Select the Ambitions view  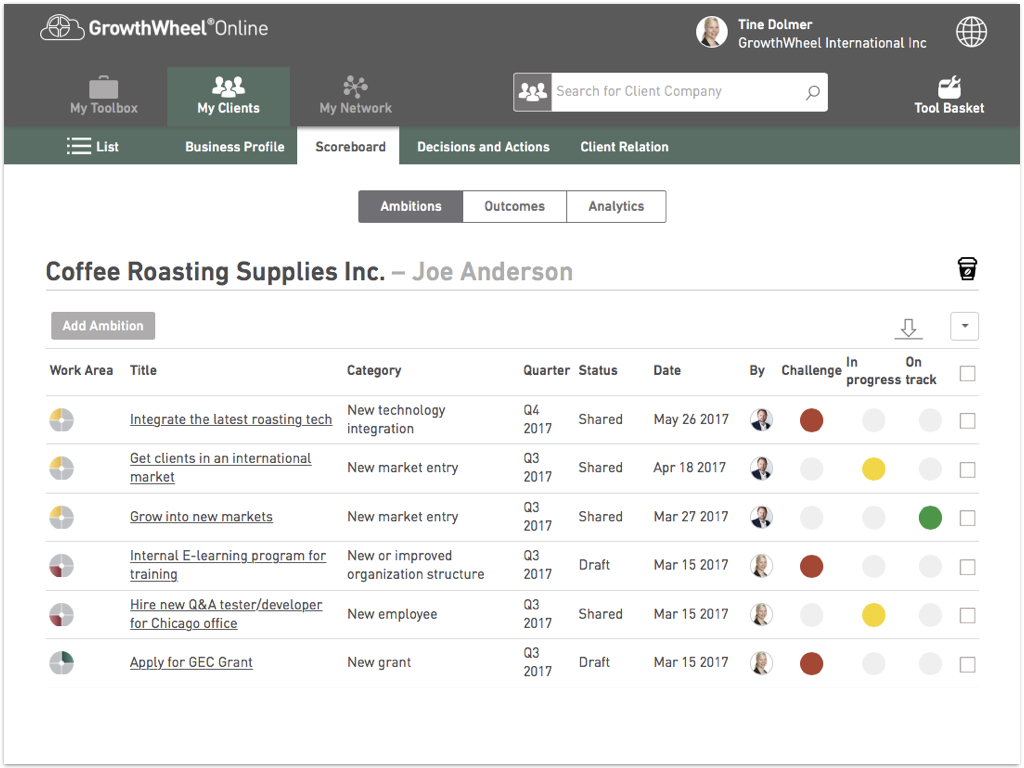click(411, 206)
